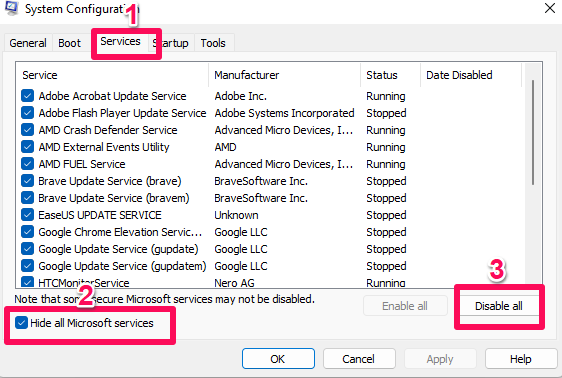The image size is (562, 378).
Task: Toggle Hide all Microsoft services checkbox
Action: coord(22,323)
